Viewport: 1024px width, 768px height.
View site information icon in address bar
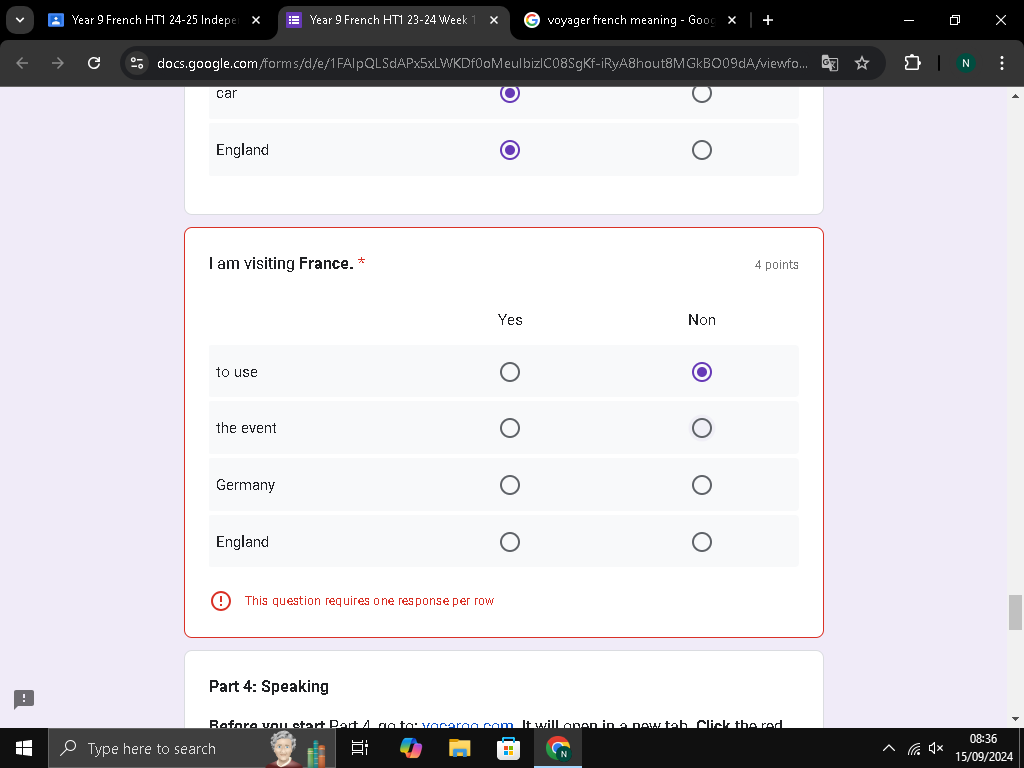click(x=137, y=63)
